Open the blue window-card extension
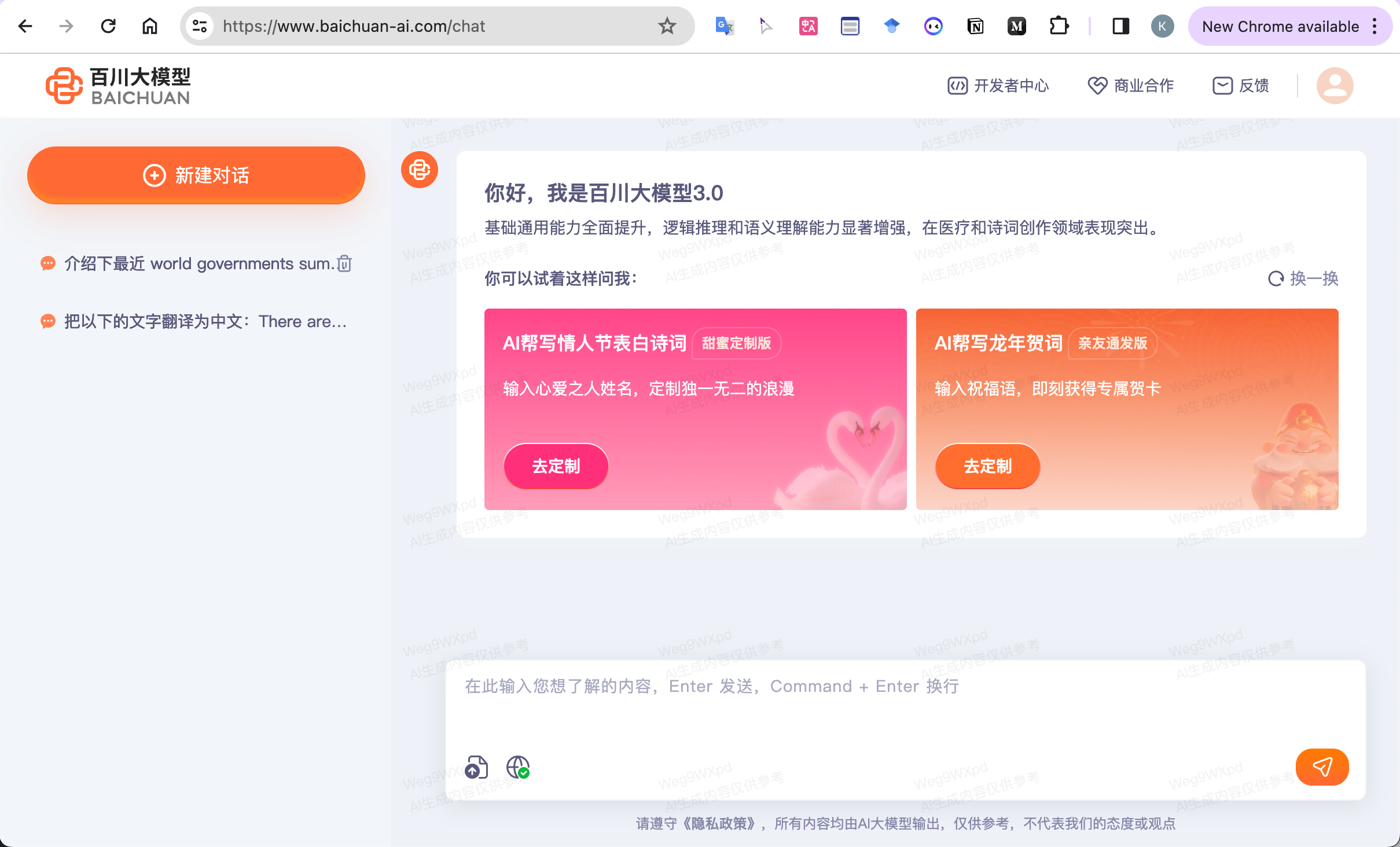1400x847 pixels. tap(850, 26)
